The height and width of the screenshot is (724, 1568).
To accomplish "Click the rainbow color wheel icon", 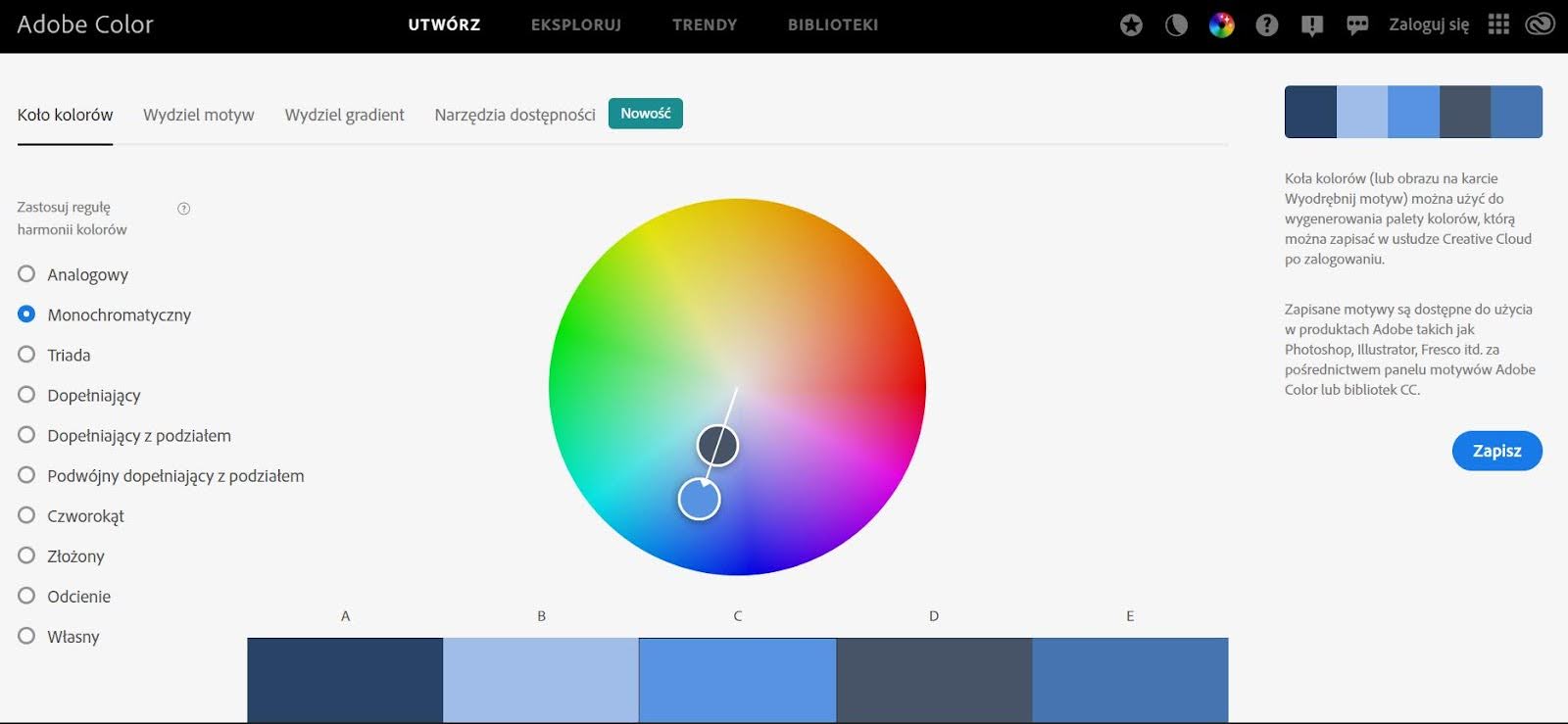I will click(x=1221, y=25).
